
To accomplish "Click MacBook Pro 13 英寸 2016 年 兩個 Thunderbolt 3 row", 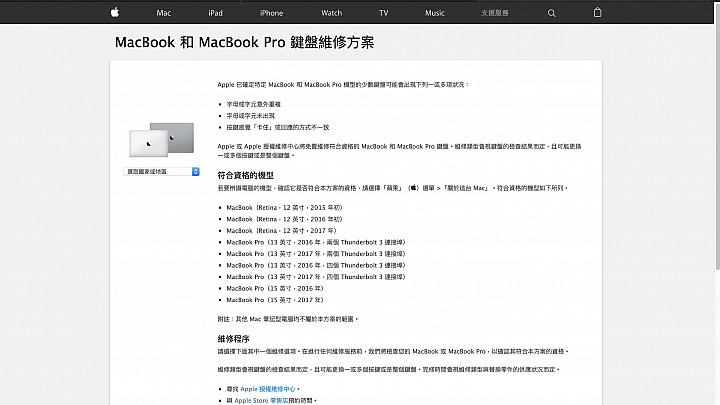I will pyautogui.click(x=316, y=242).
